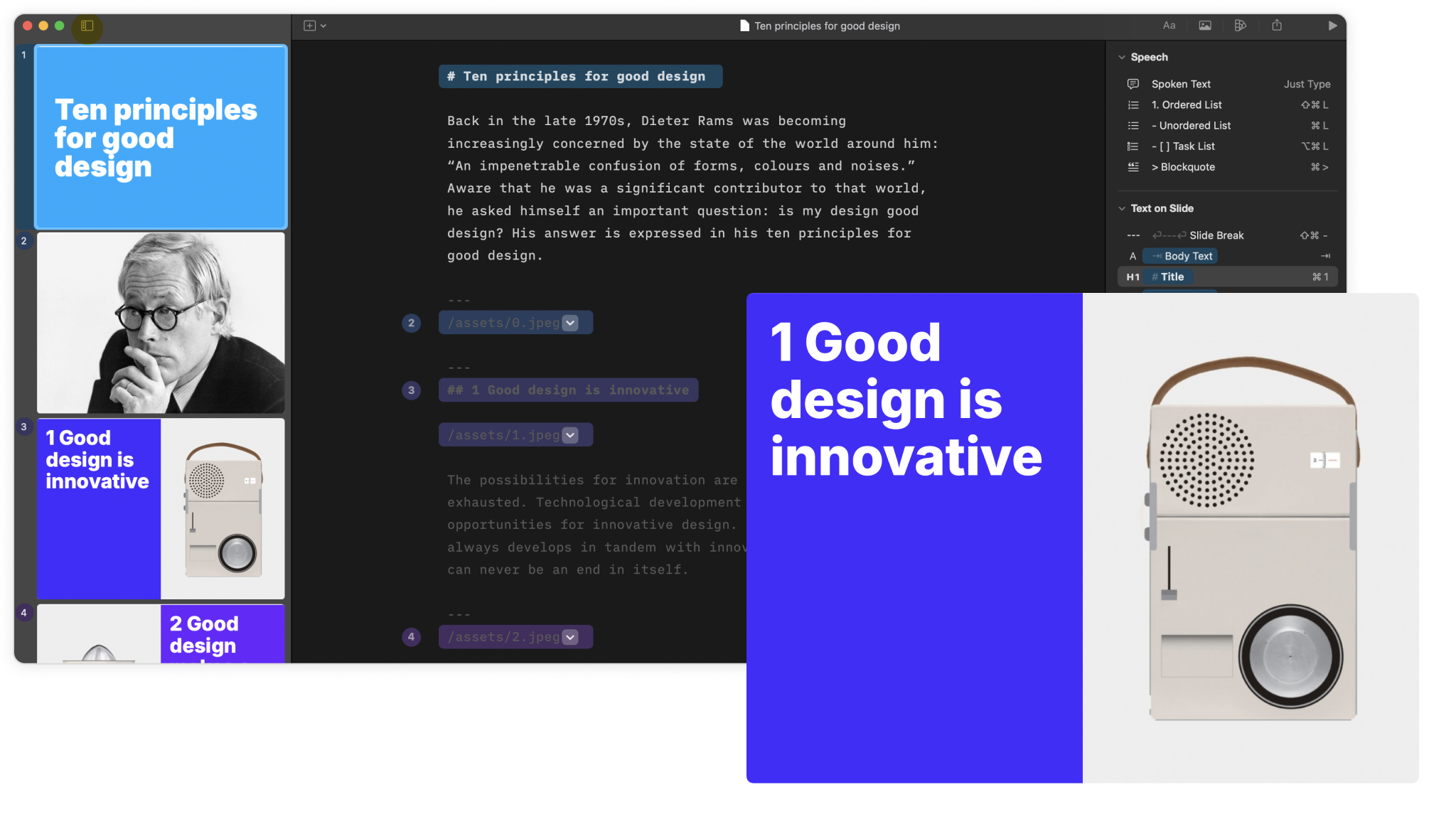
Task: Click the Body Text A icon
Action: [x=1133, y=256]
